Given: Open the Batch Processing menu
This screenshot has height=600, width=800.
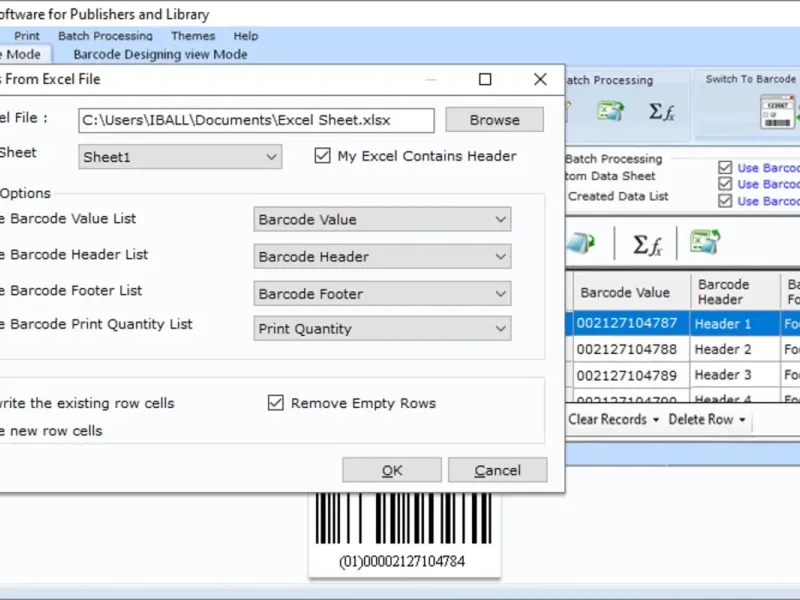Looking at the screenshot, I should coord(105,36).
